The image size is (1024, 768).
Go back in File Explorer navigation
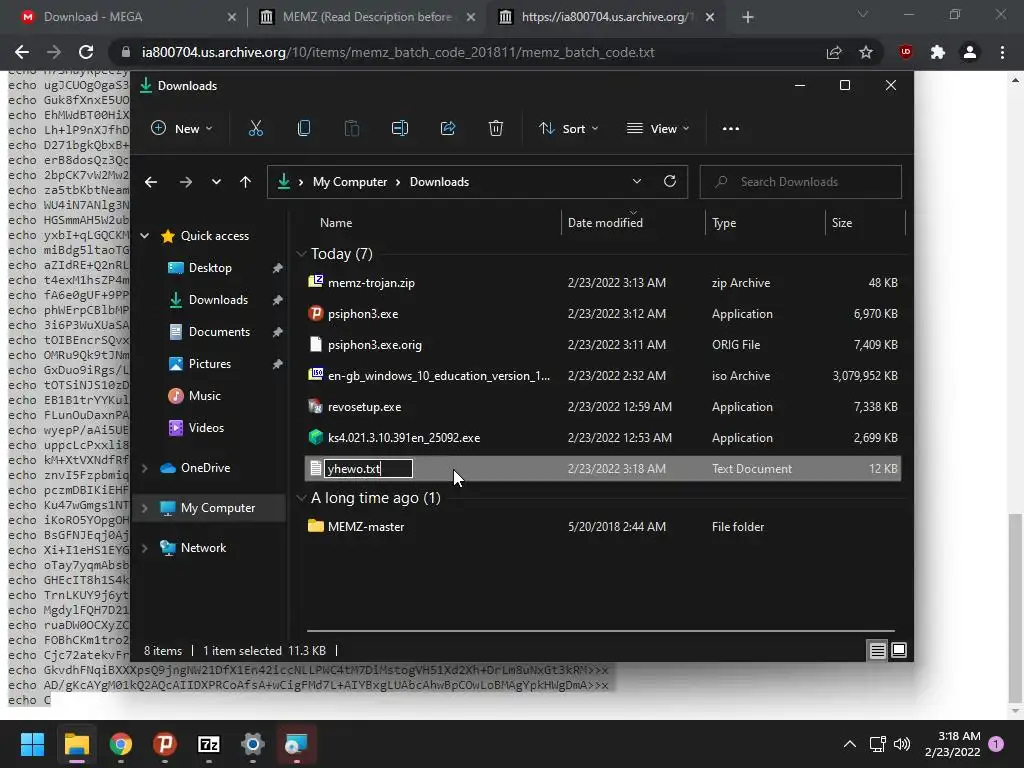pyautogui.click(x=151, y=182)
